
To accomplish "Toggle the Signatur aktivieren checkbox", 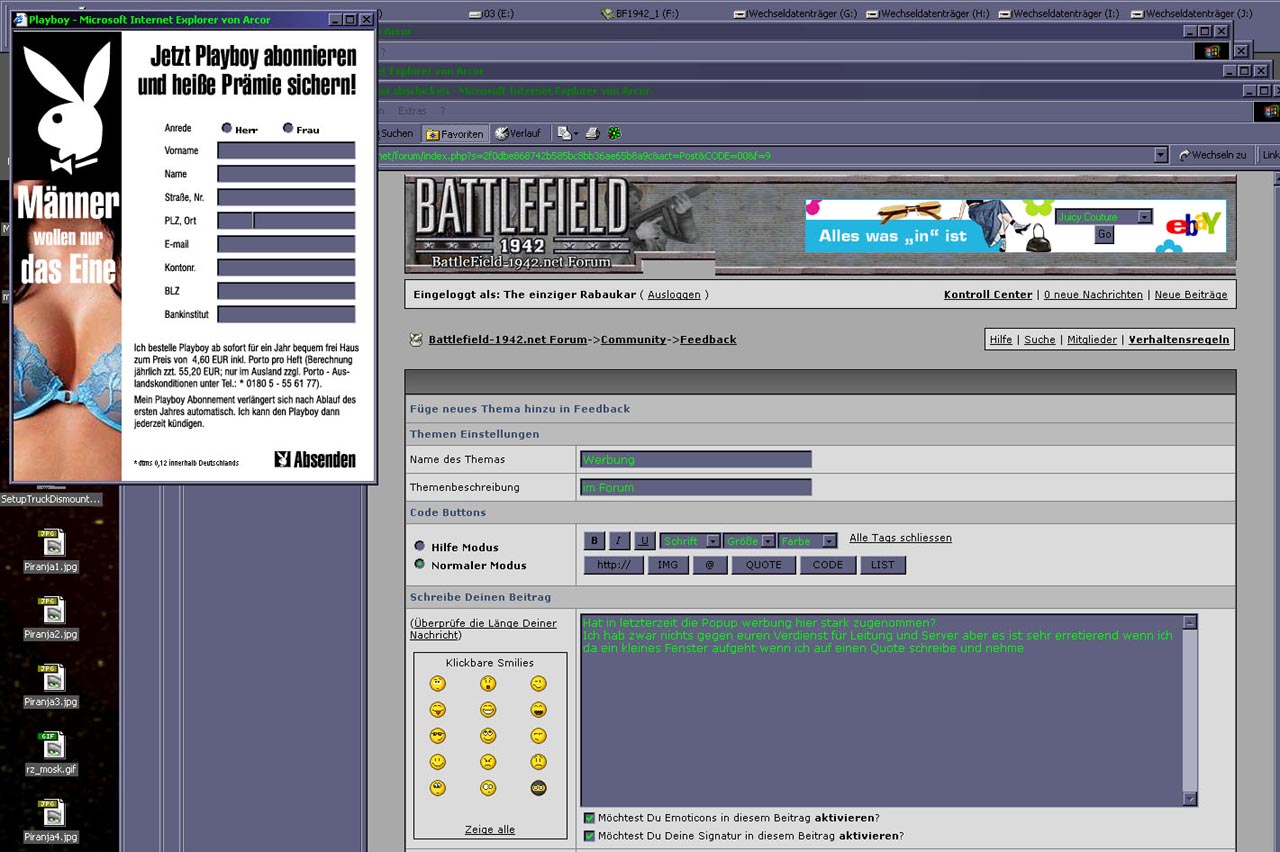I will coord(589,836).
